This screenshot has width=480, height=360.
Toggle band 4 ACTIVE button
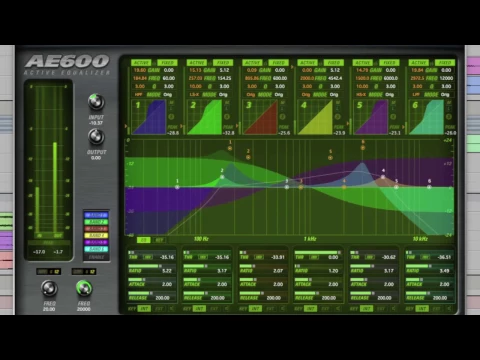[x=308, y=63]
